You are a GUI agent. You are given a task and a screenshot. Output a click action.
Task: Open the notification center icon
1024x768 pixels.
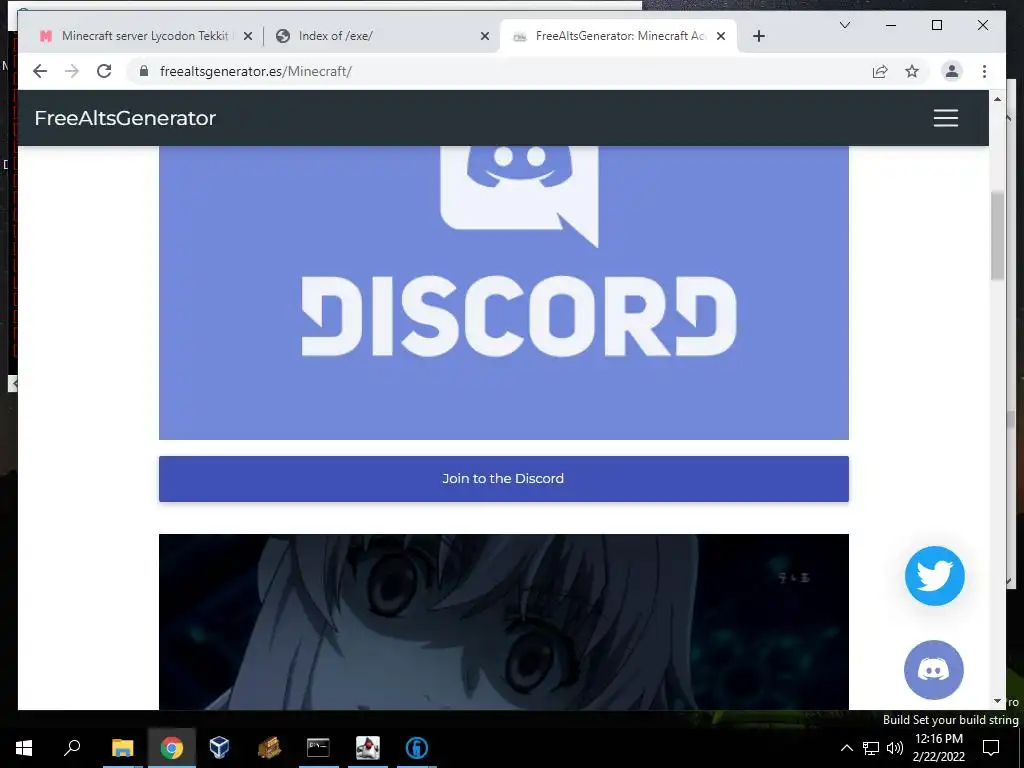coord(991,748)
